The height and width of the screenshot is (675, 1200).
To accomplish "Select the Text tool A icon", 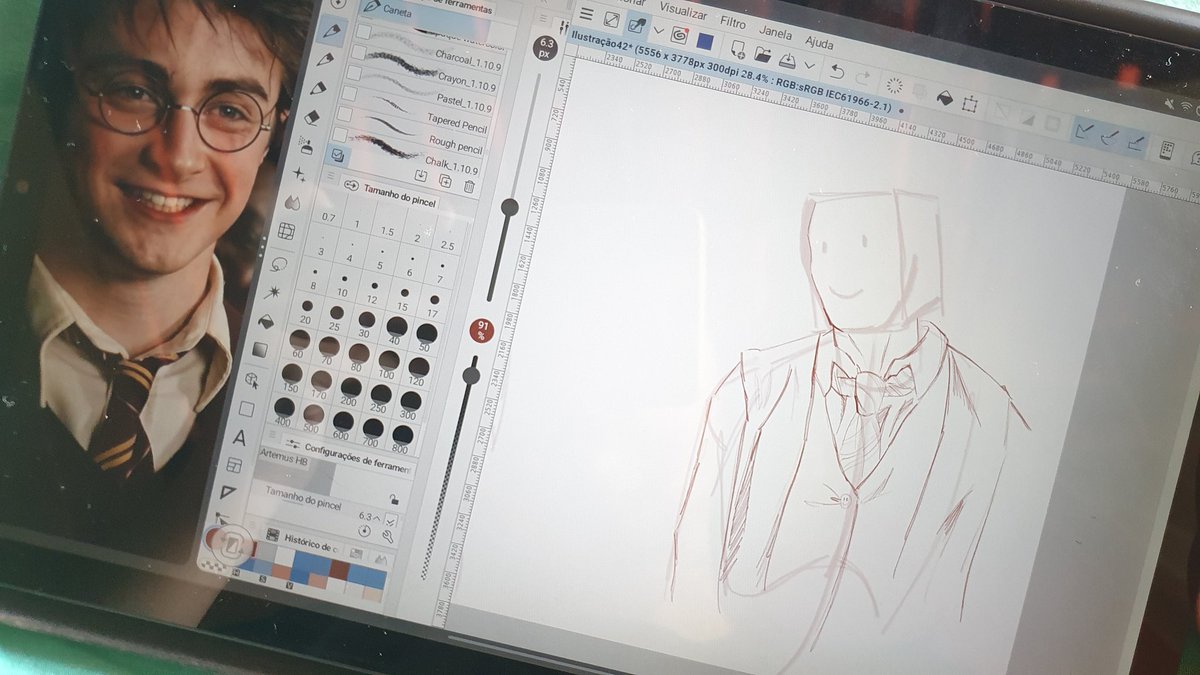I will (x=240, y=438).
